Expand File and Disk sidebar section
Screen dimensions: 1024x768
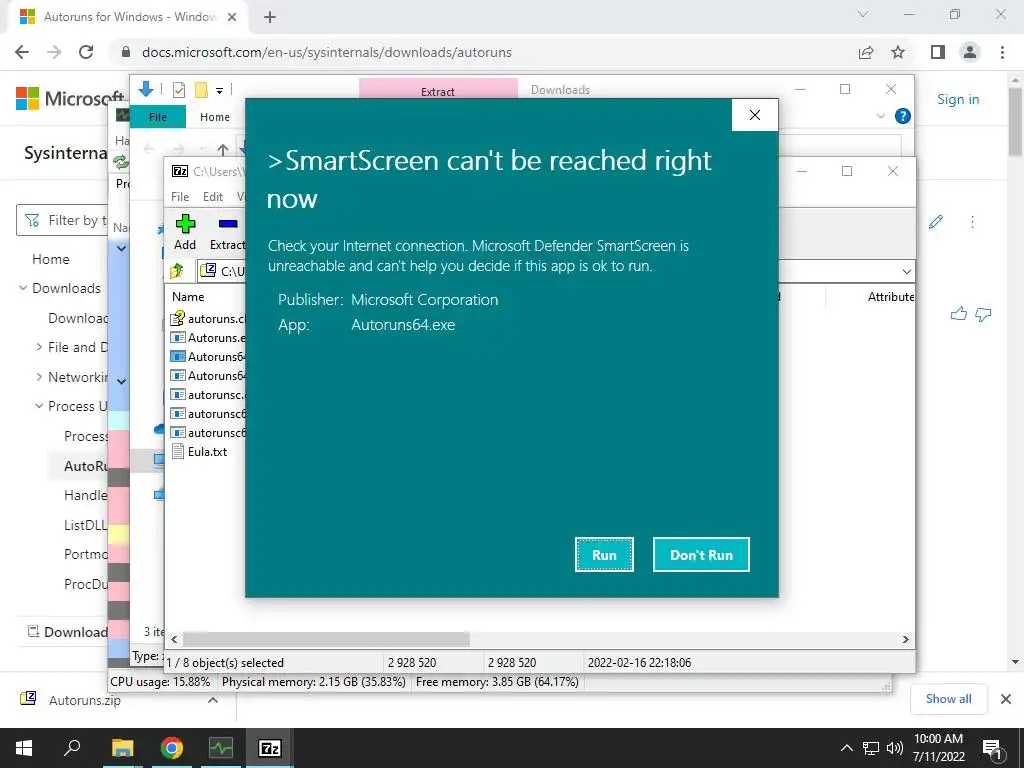(39, 347)
